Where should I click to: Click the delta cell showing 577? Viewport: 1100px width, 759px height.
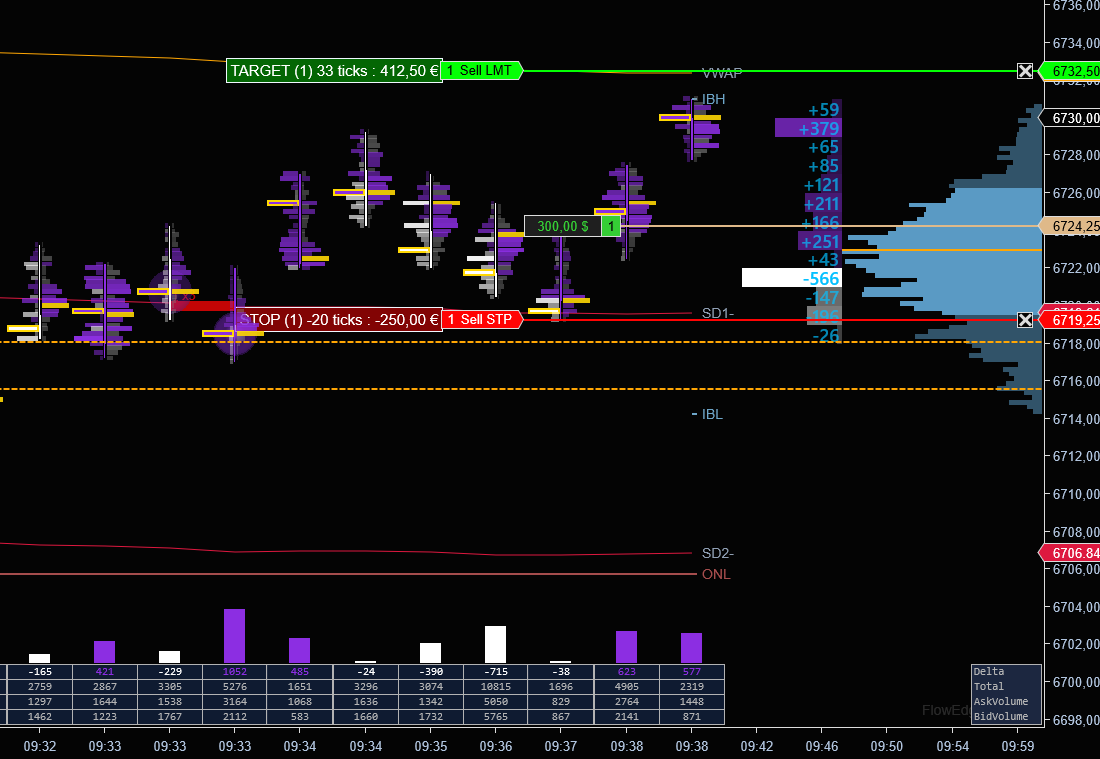click(692, 671)
